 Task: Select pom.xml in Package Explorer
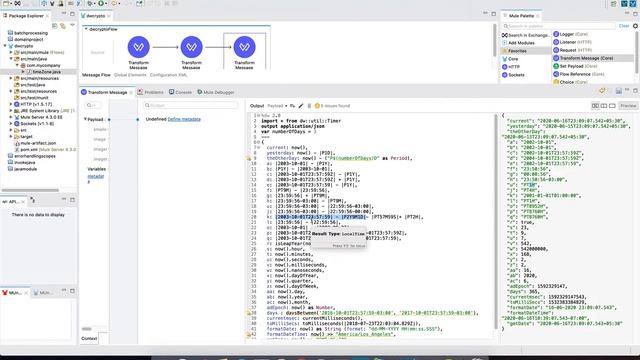45,149
